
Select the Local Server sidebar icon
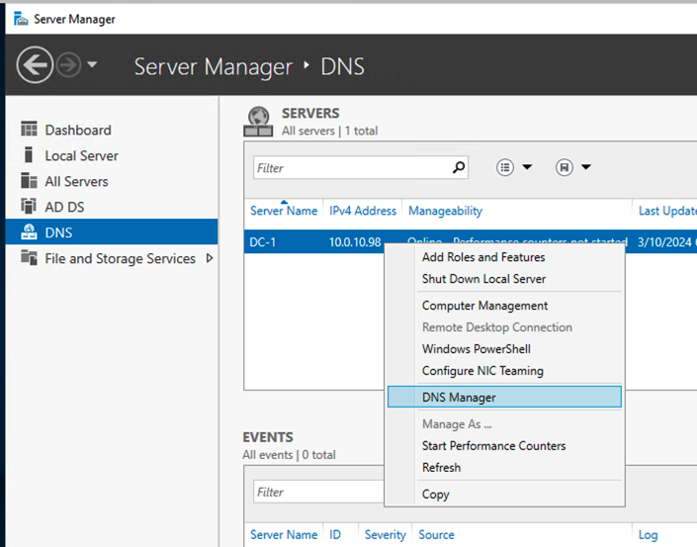tap(28, 156)
